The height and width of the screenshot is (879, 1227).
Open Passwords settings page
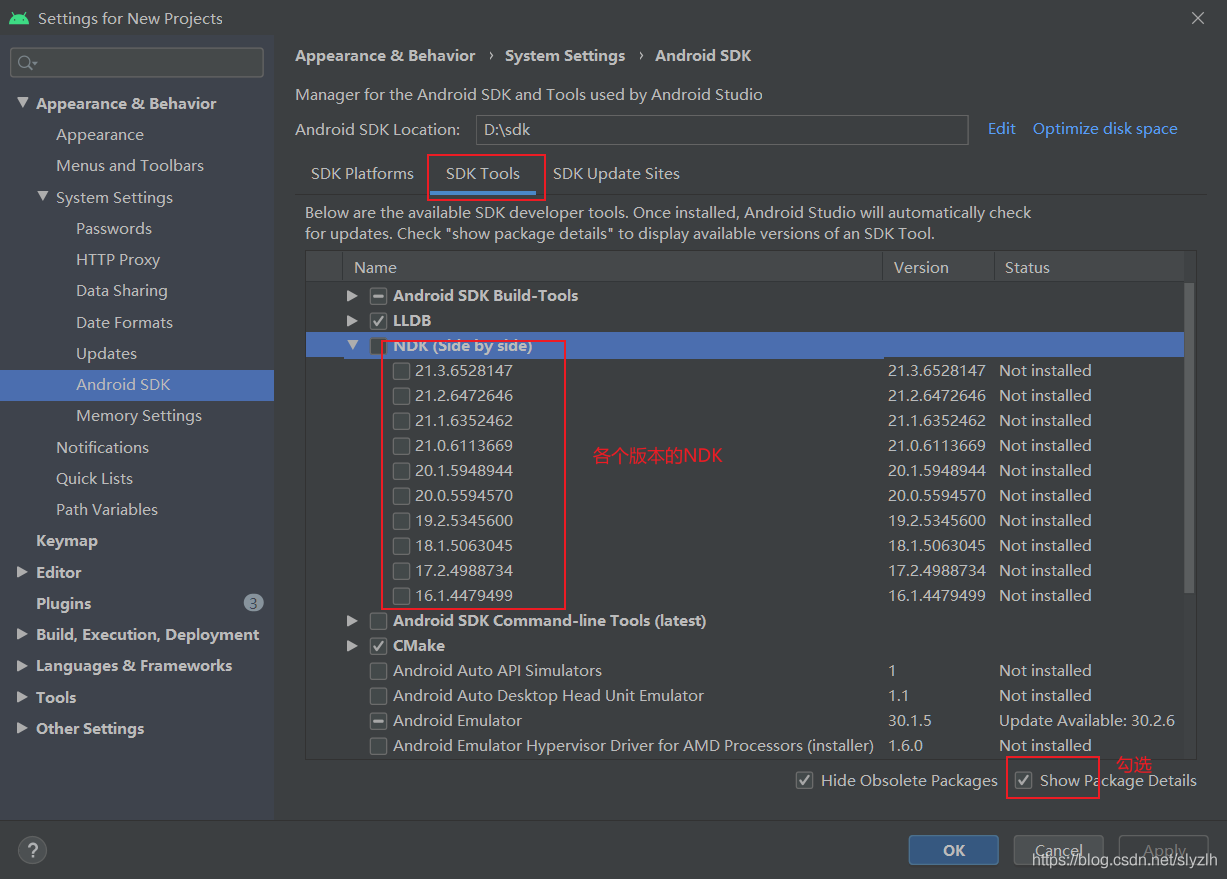pos(114,229)
